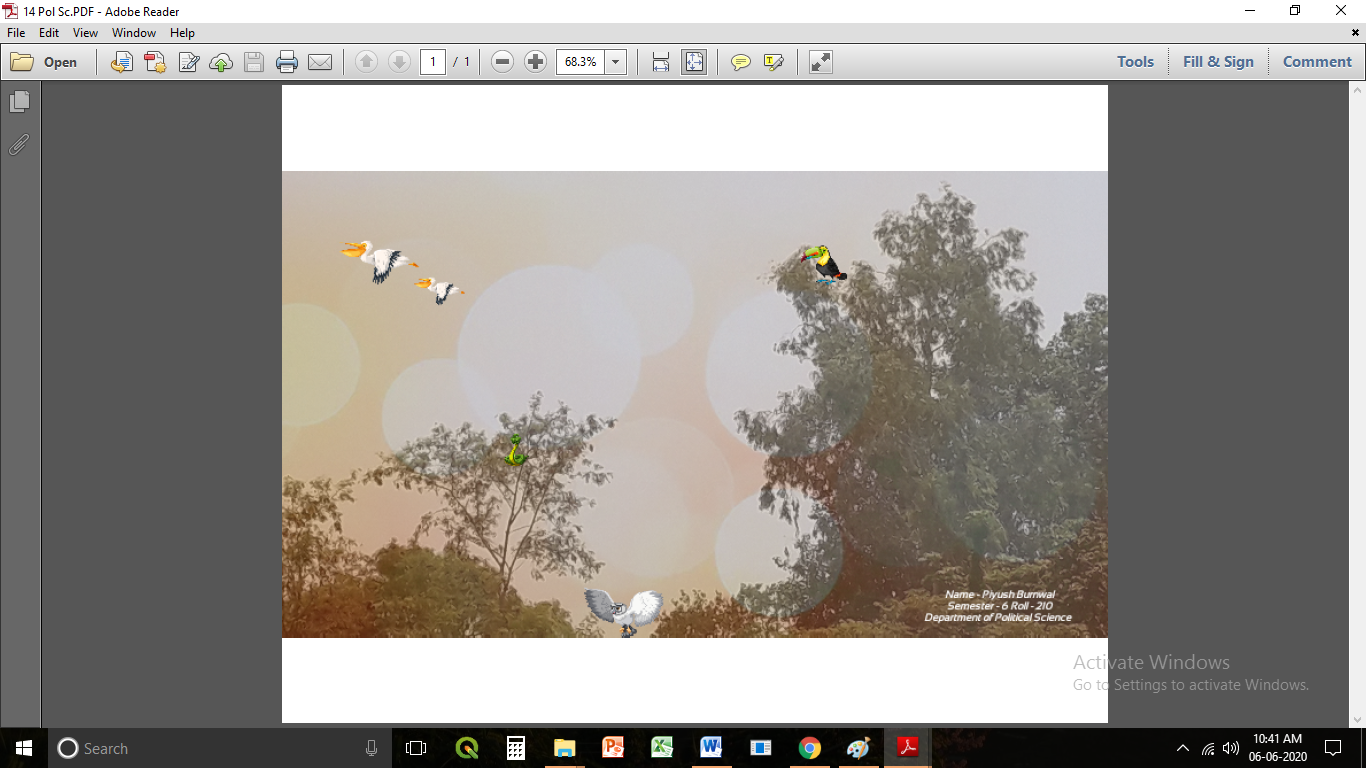Toggle fit to window width scrolling

tap(661, 62)
